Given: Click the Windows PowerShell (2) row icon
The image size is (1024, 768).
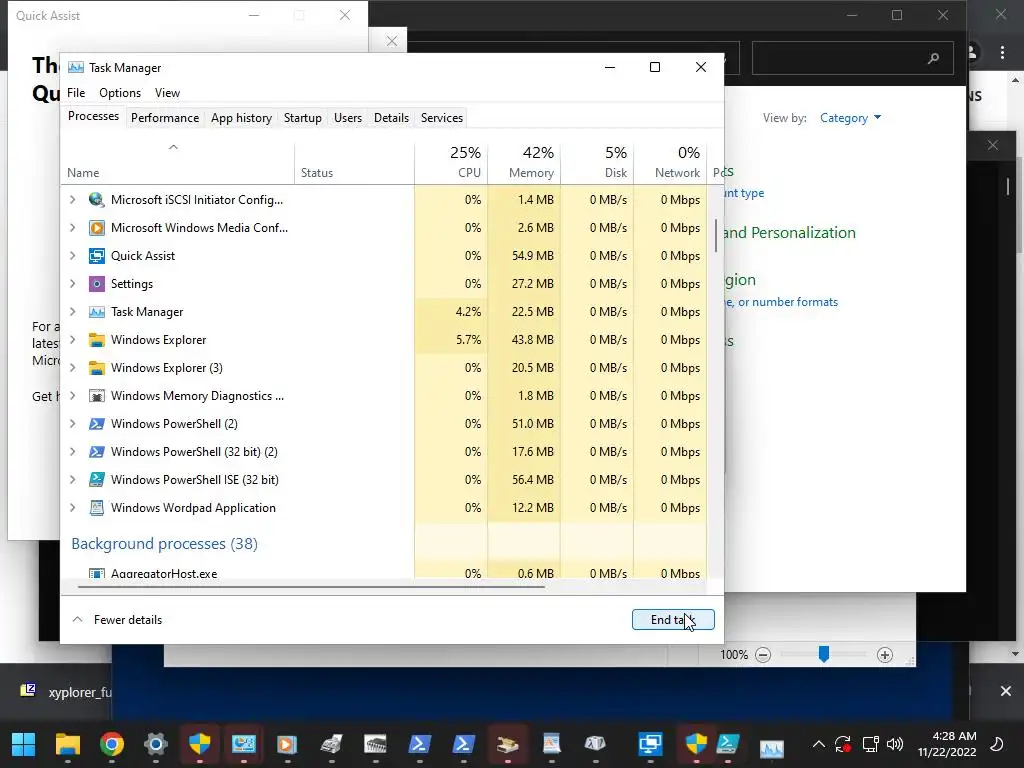Looking at the screenshot, I should [x=97, y=424].
